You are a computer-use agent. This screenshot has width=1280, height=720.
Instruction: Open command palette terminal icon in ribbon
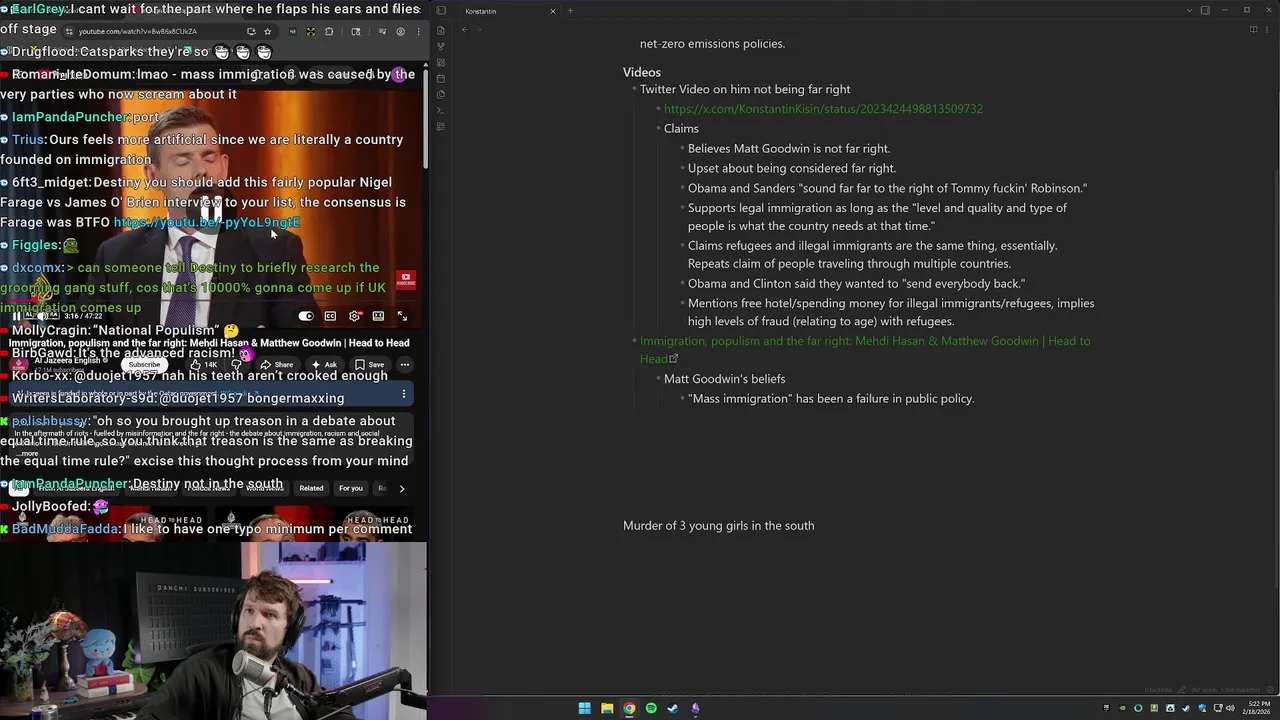click(441, 110)
